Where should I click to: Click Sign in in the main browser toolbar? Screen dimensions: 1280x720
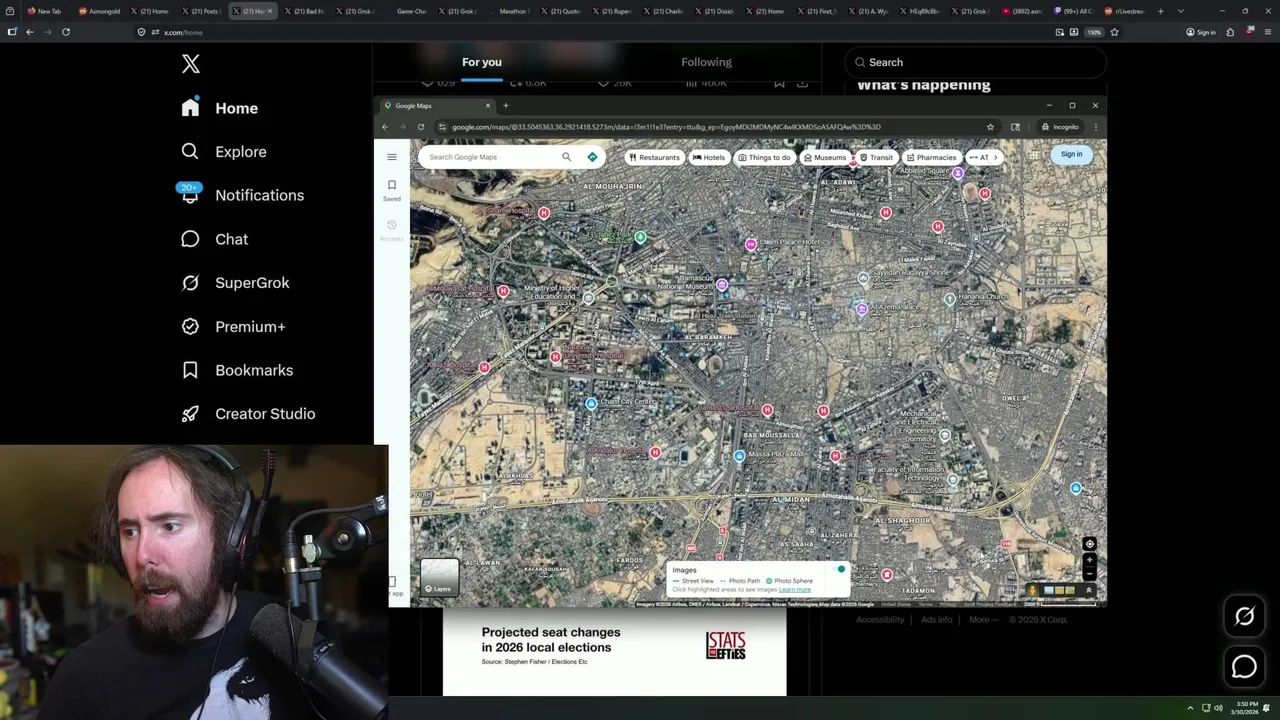(x=1201, y=32)
